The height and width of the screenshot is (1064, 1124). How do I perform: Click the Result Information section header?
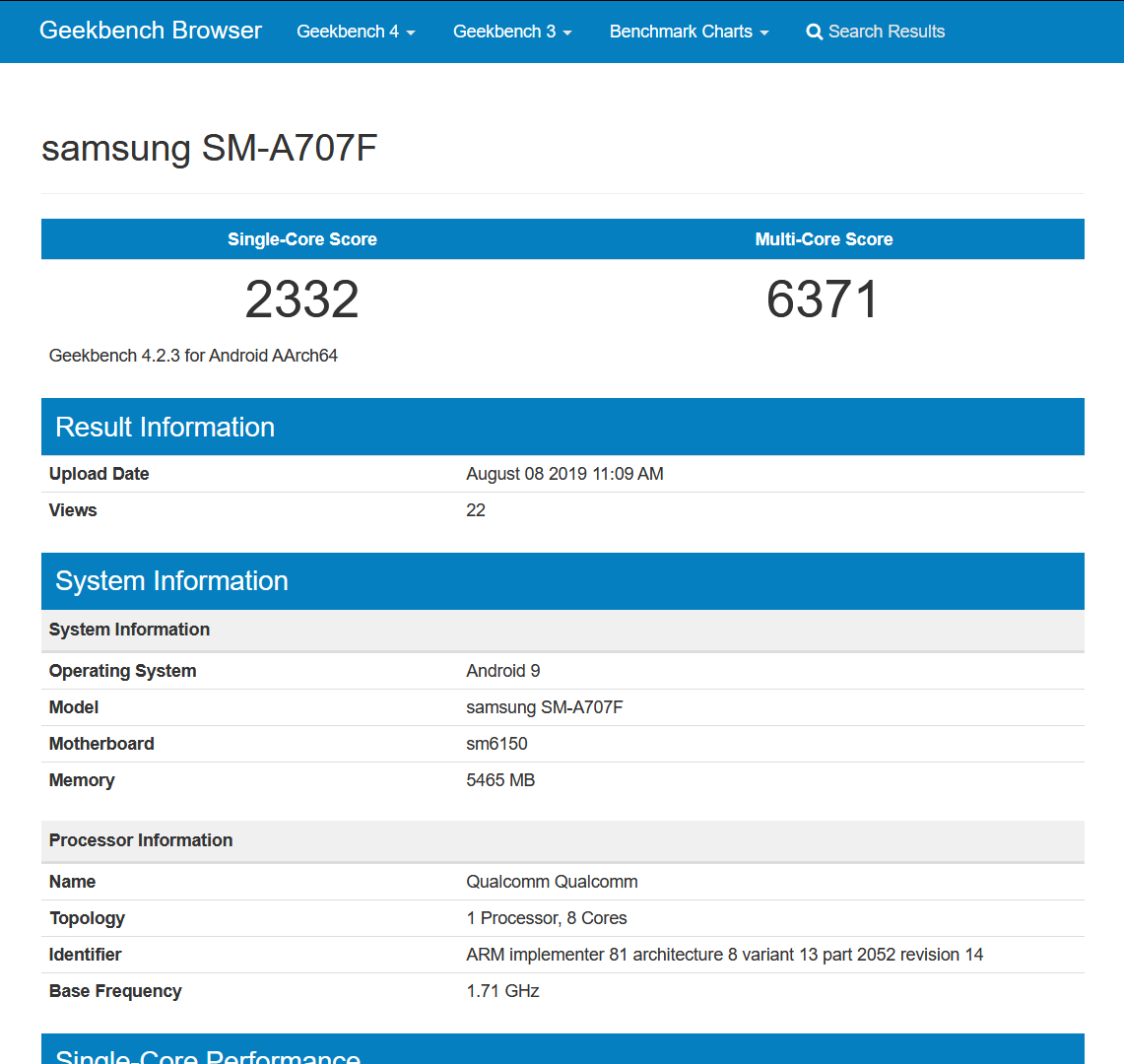click(562, 427)
